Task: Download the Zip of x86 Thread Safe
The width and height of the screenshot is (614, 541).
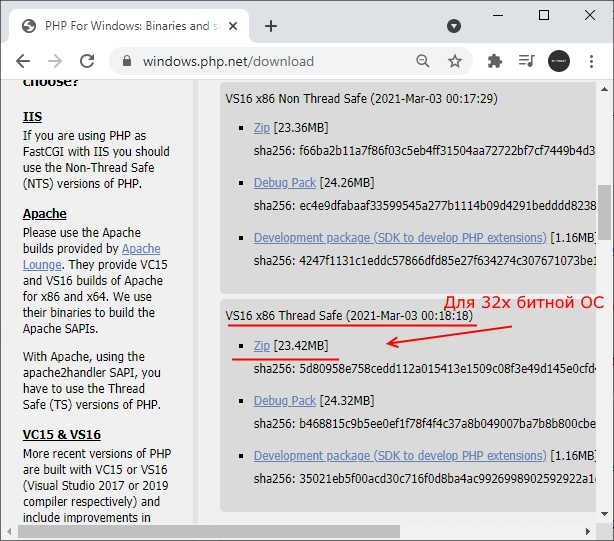Action: tap(262, 346)
